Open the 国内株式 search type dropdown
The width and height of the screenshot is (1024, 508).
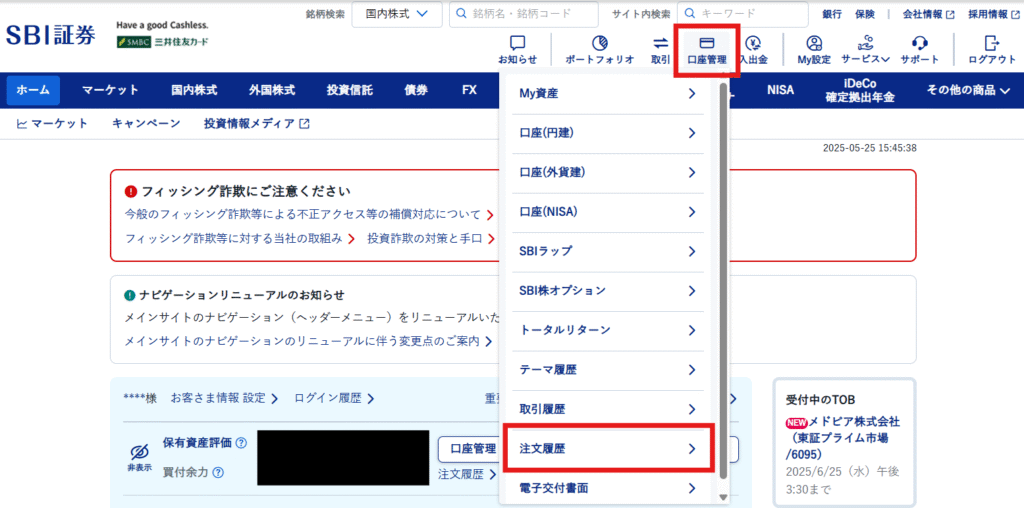(x=396, y=14)
